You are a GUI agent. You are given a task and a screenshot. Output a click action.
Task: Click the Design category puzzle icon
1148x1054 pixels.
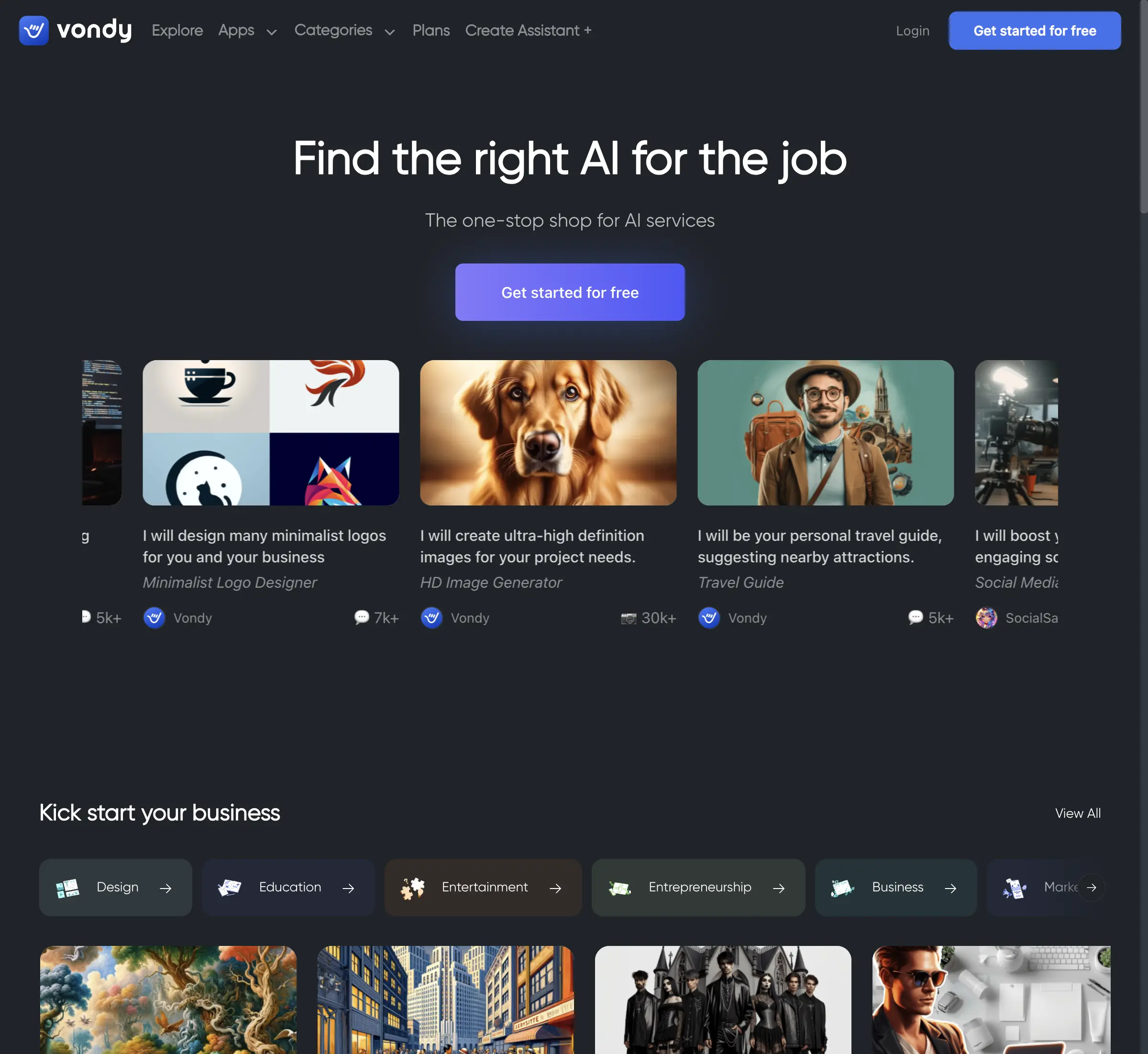68,888
